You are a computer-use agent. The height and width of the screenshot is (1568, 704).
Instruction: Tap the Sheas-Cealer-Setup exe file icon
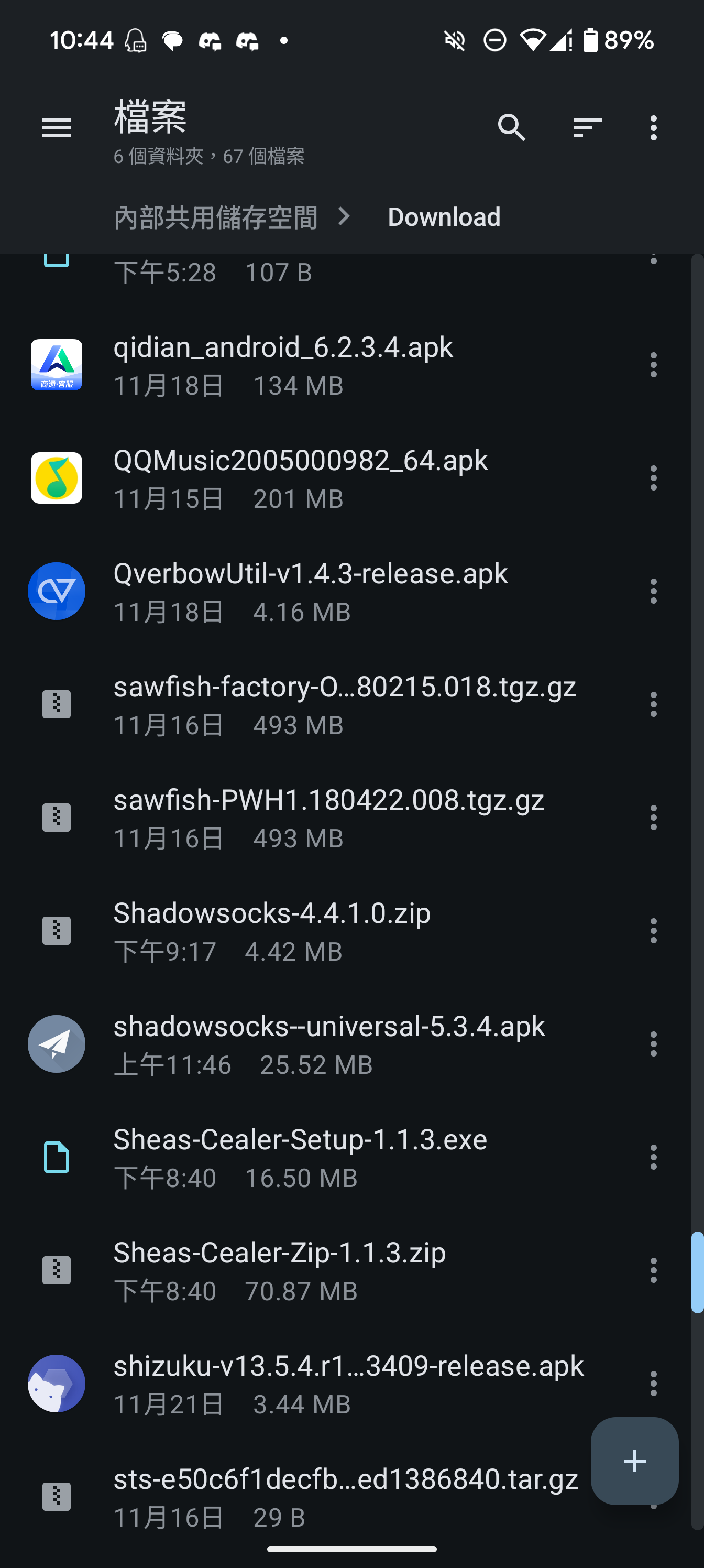57,1157
